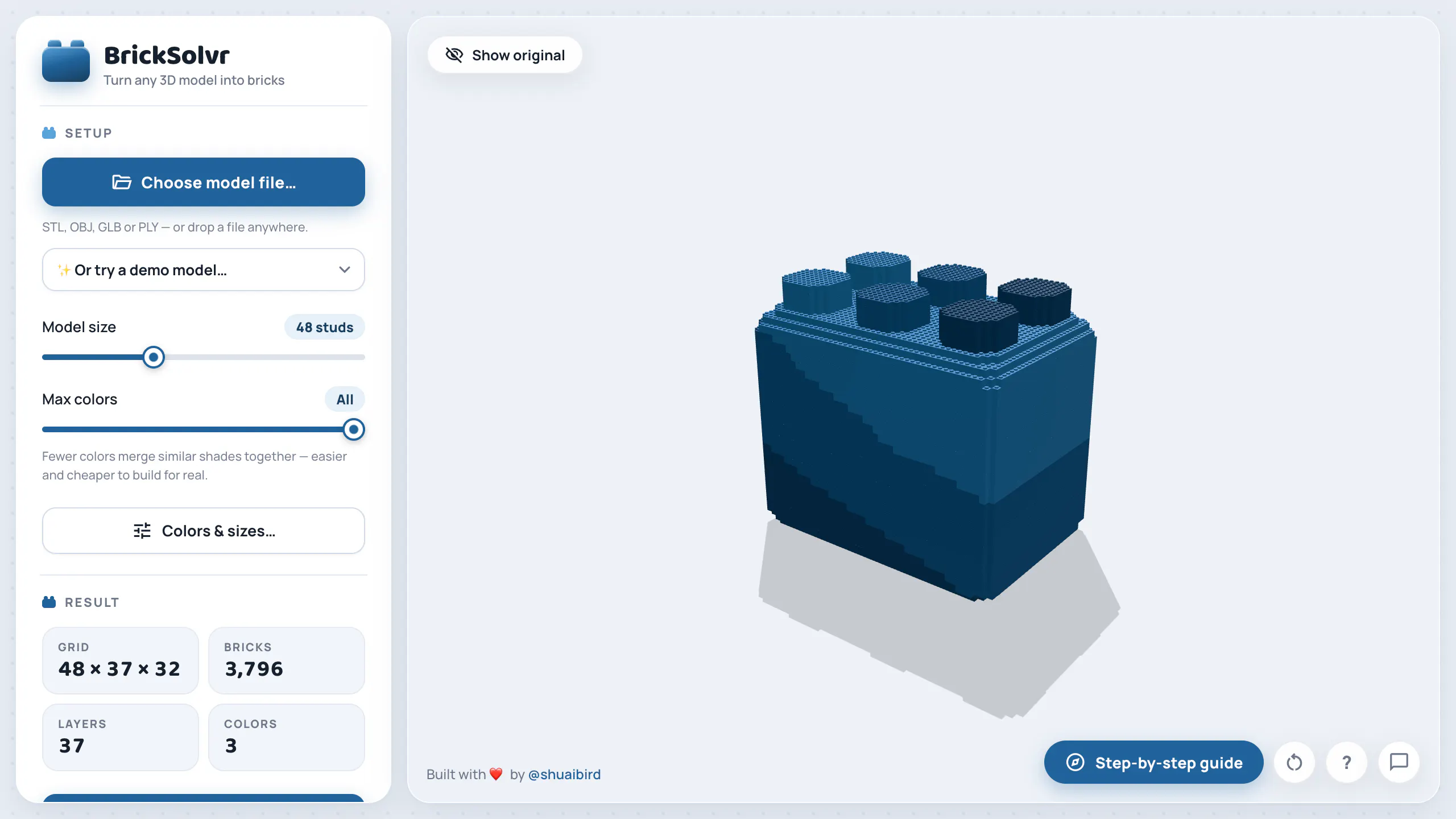Screen dimensions: 1456x819
Task: Click the Max colors label
Action: (x=80, y=399)
